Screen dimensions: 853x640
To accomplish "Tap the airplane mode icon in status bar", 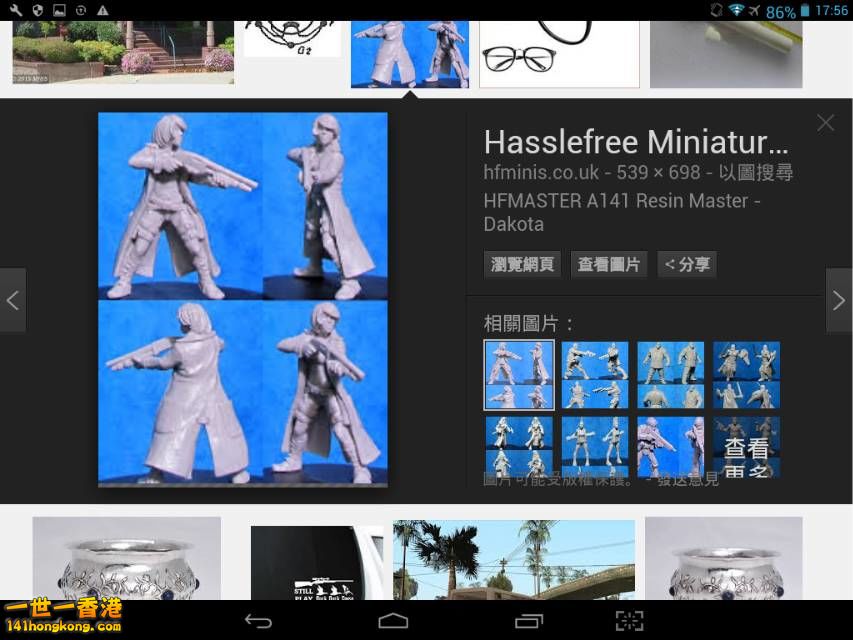I will tap(754, 10).
